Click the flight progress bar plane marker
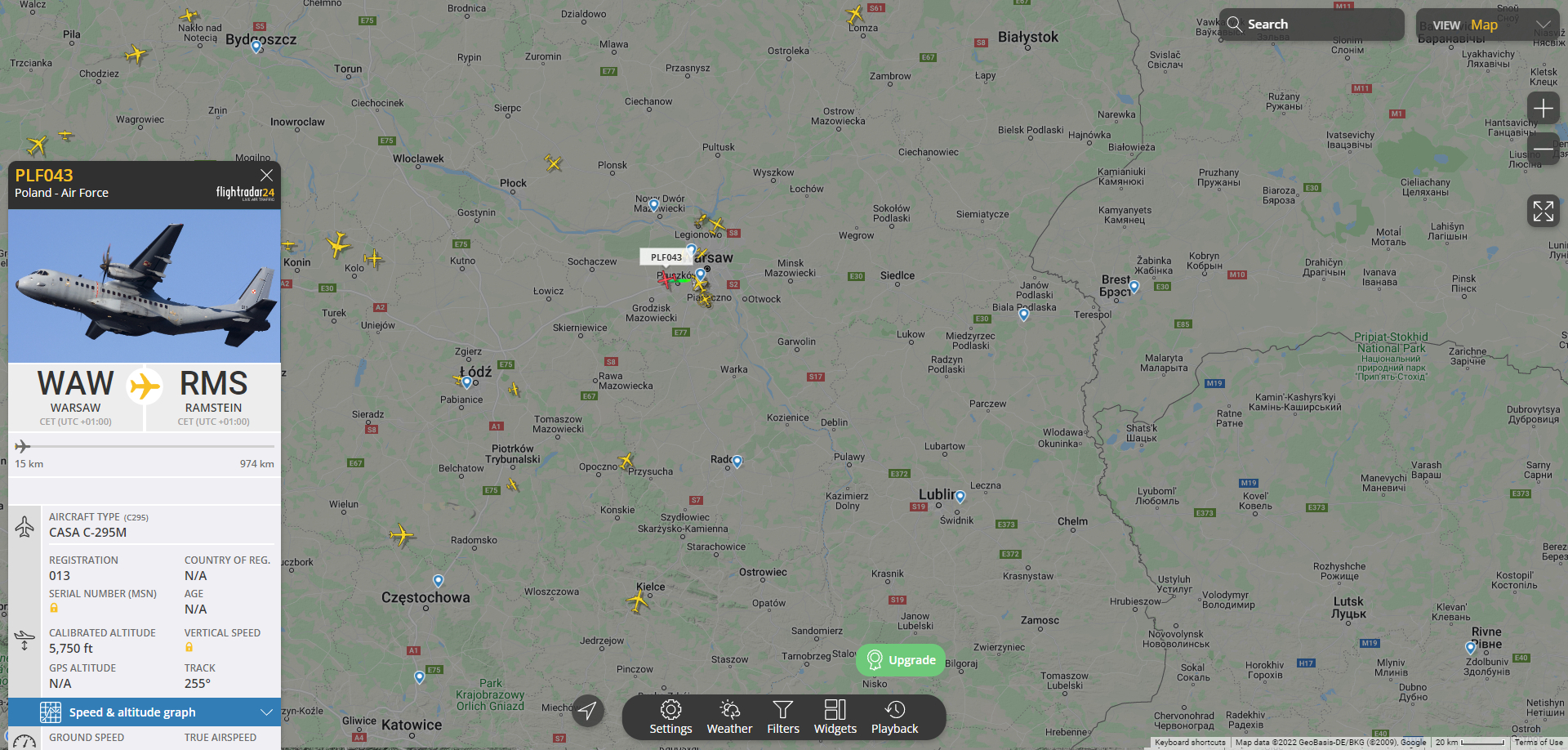 pyautogui.click(x=23, y=446)
